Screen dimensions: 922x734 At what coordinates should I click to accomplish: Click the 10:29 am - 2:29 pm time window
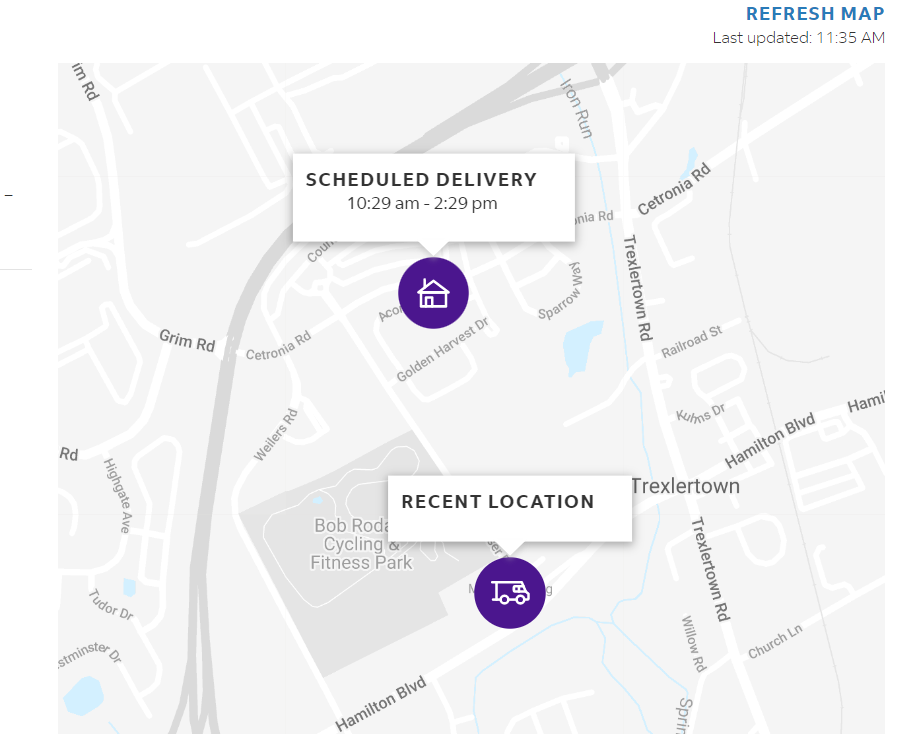tap(422, 203)
